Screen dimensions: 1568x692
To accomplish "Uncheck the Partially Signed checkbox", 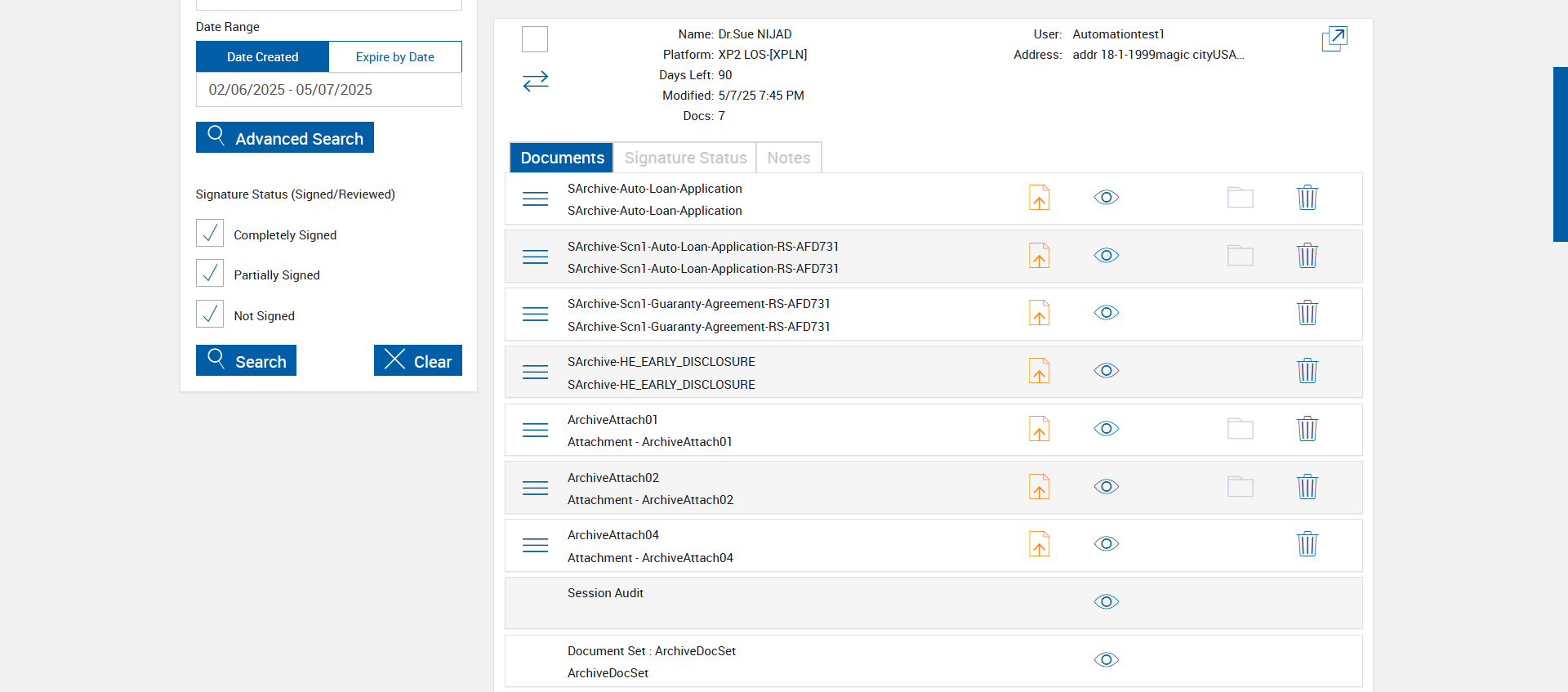I will [x=210, y=273].
